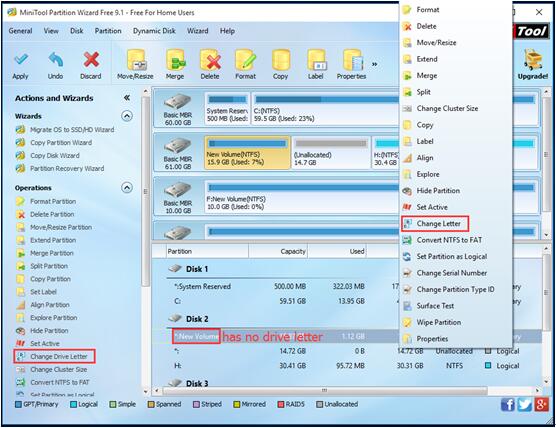This screenshot has height=428, width=556.
Task: Open the Facebook share icon
Action: coord(507,404)
